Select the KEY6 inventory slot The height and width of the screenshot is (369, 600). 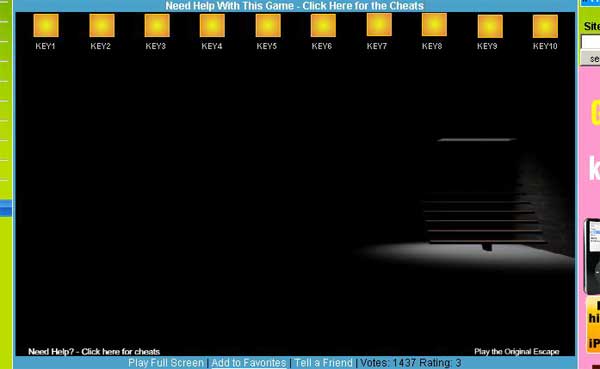tap(323, 25)
